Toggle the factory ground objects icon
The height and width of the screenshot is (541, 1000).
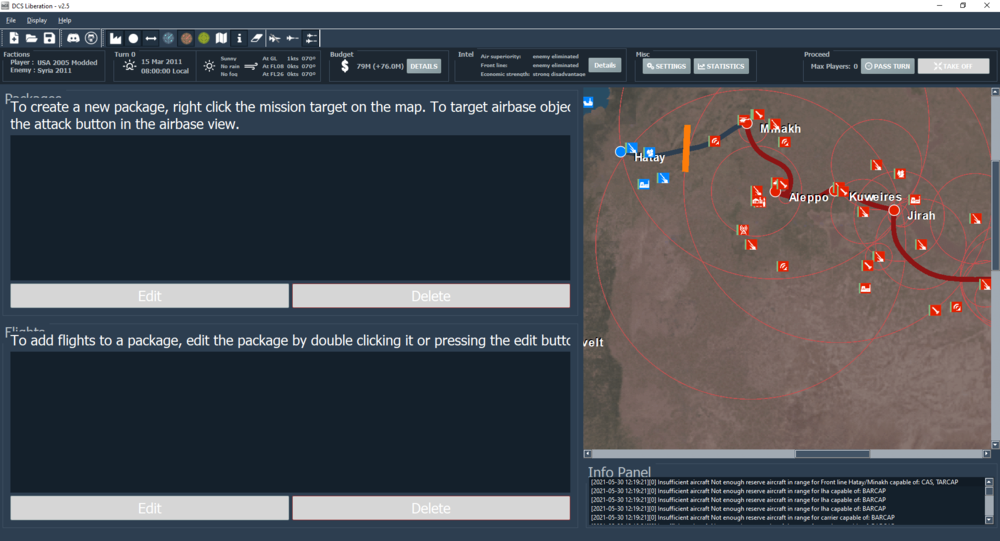116,38
